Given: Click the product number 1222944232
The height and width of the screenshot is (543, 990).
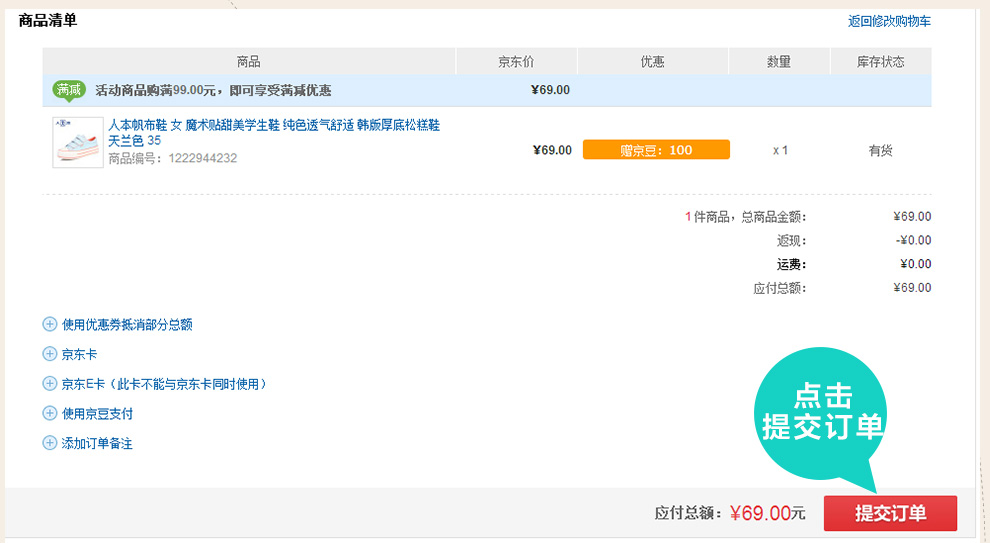Looking at the screenshot, I should 203,158.
